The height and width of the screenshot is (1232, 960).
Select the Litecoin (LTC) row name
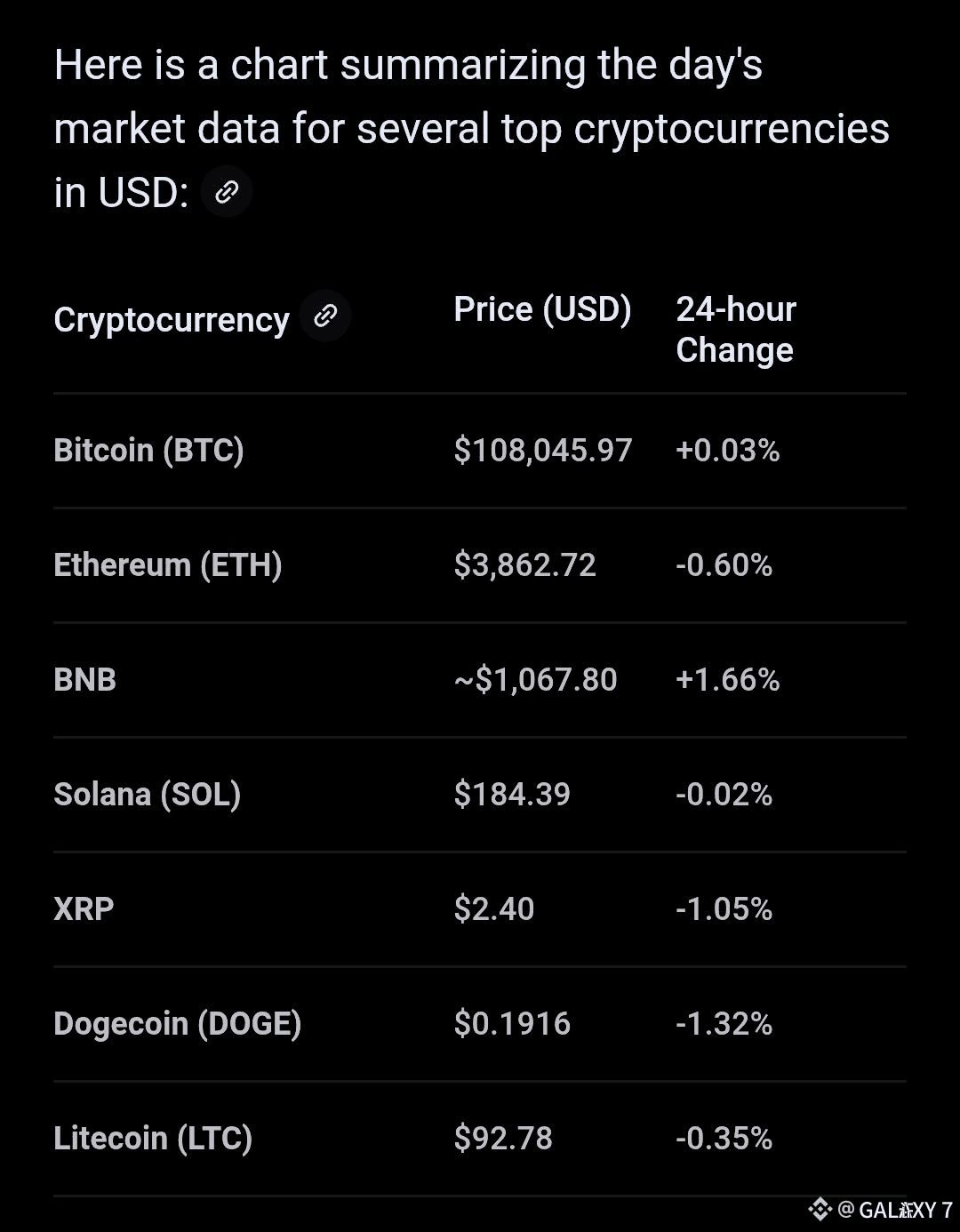(x=153, y=1138)
